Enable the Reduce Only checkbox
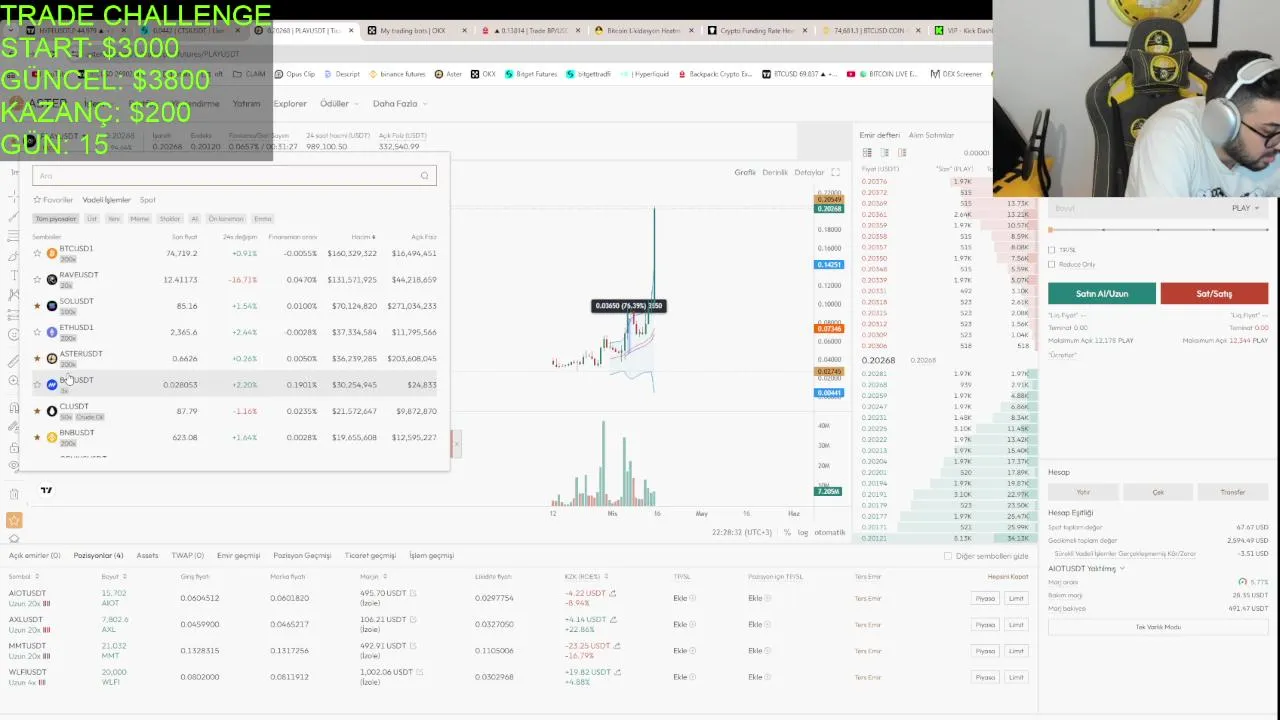Screen dimensions: 1280x720 click(x=1051, y=265)
